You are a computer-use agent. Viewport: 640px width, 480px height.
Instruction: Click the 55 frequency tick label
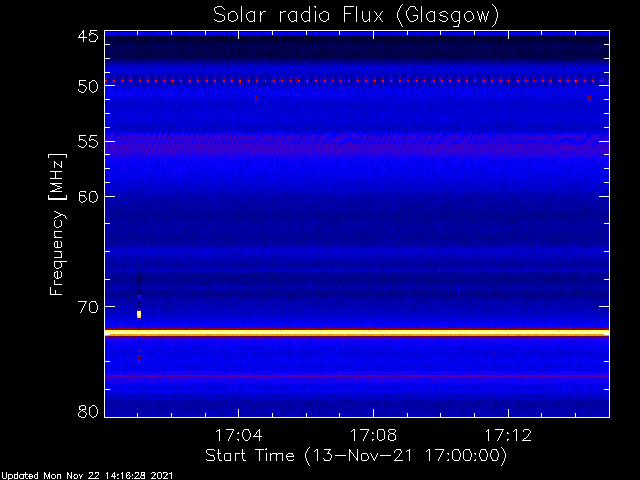(x=88, y=142)
